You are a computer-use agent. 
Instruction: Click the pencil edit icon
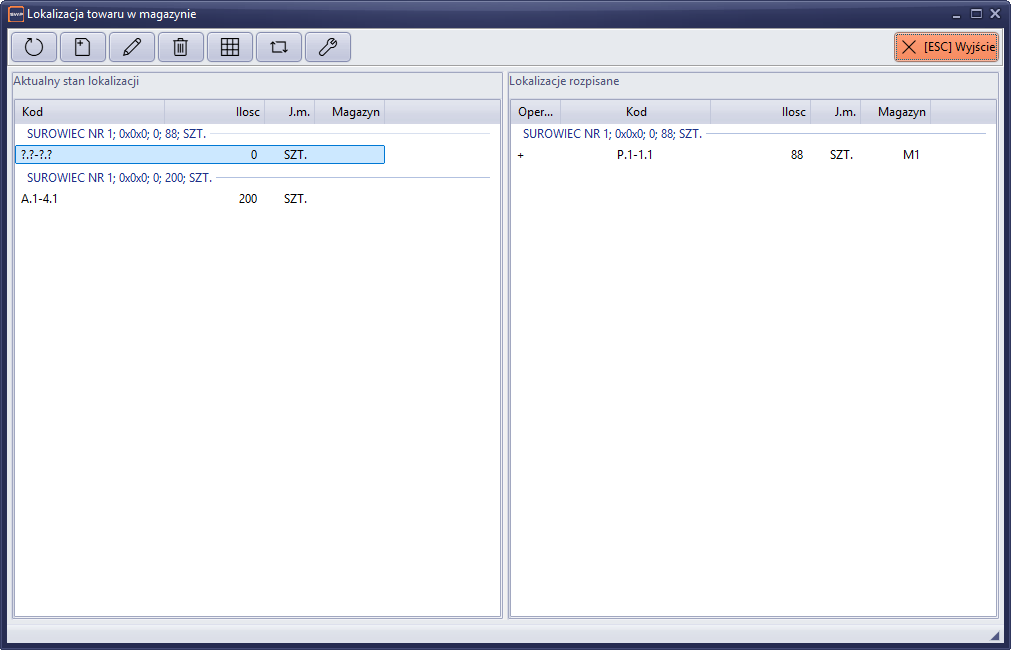click(132, 47)
